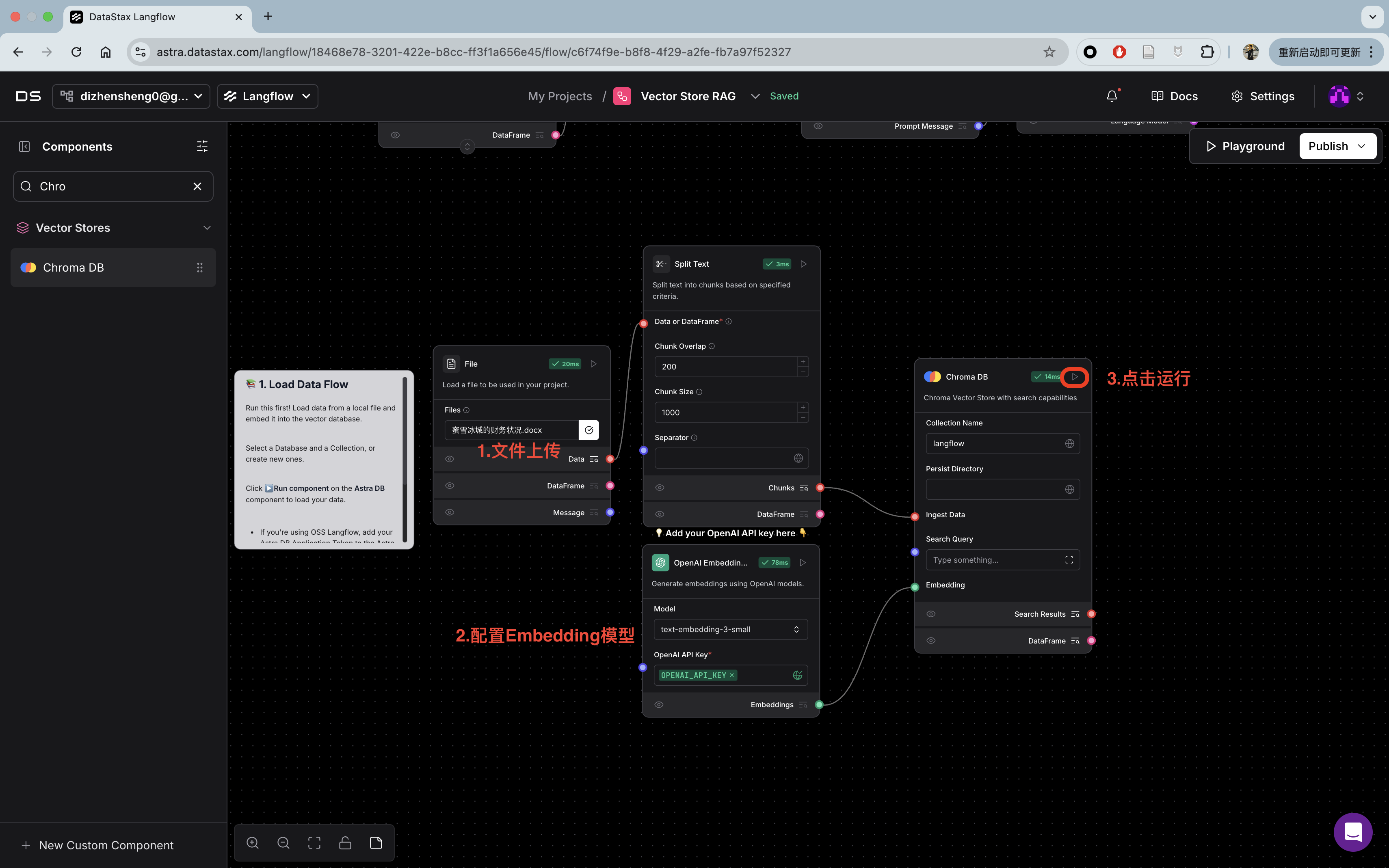Select Chroma DB in the components list

113,268
